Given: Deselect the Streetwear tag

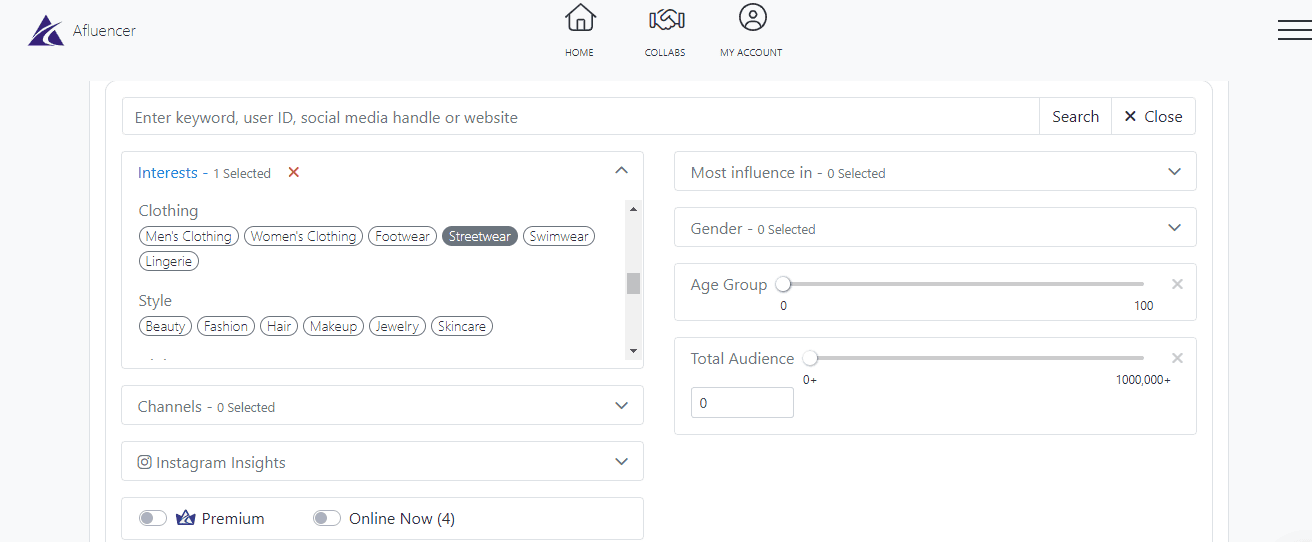Looking at the screenshot, I should 480,237.
